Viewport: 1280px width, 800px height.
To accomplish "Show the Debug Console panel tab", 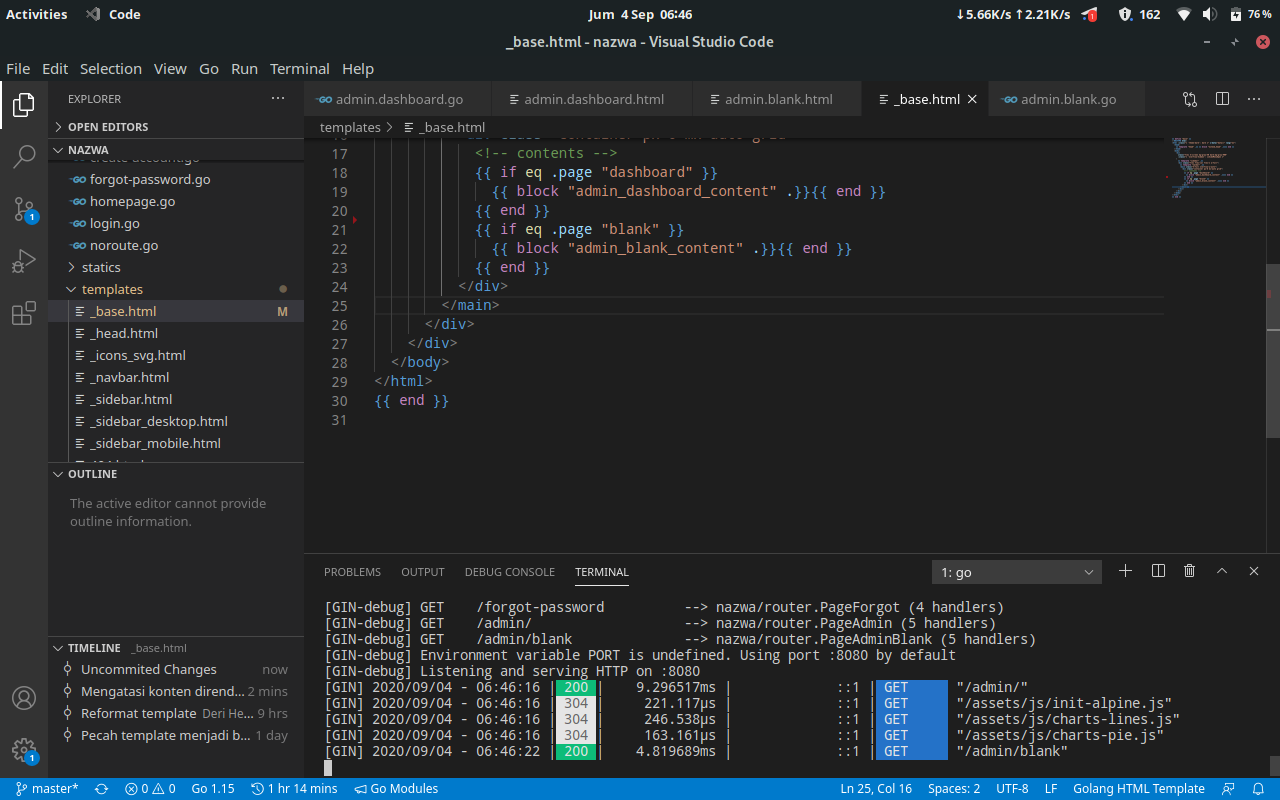I will (510, 572).
